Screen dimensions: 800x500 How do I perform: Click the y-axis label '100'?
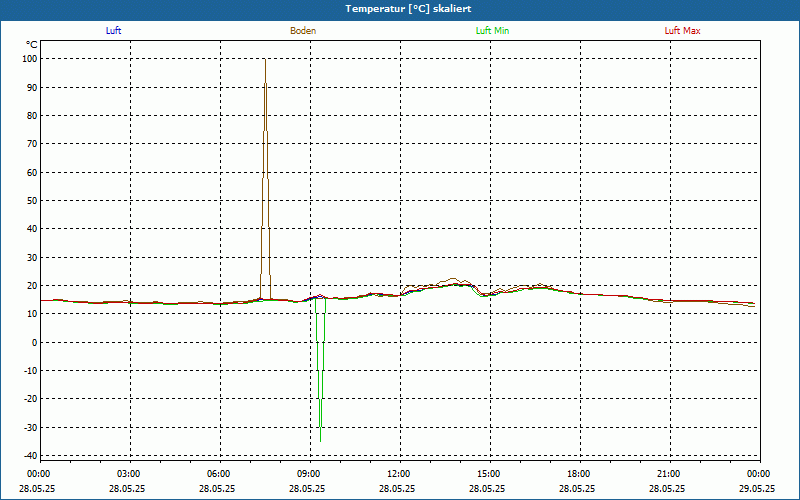30,59
